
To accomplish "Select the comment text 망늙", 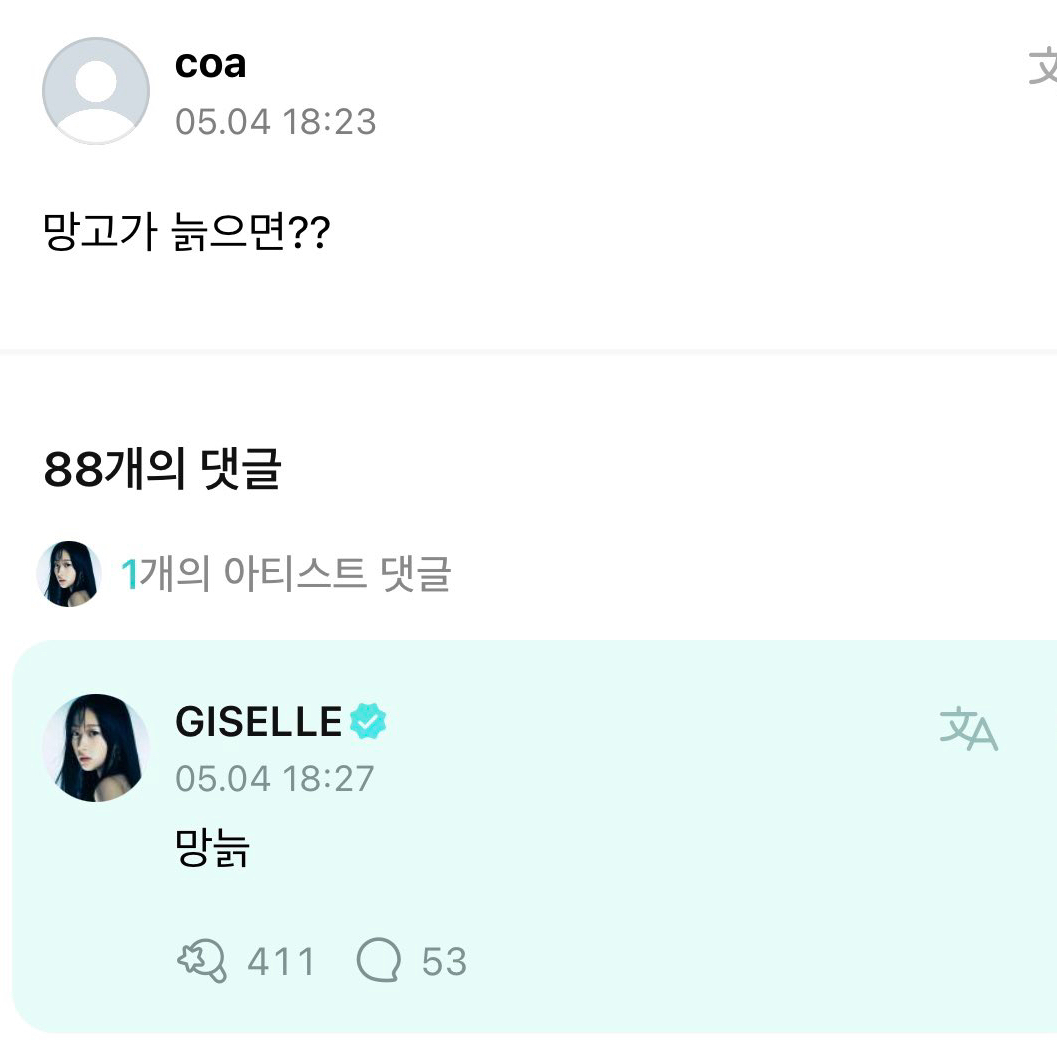I will point(212,848).
